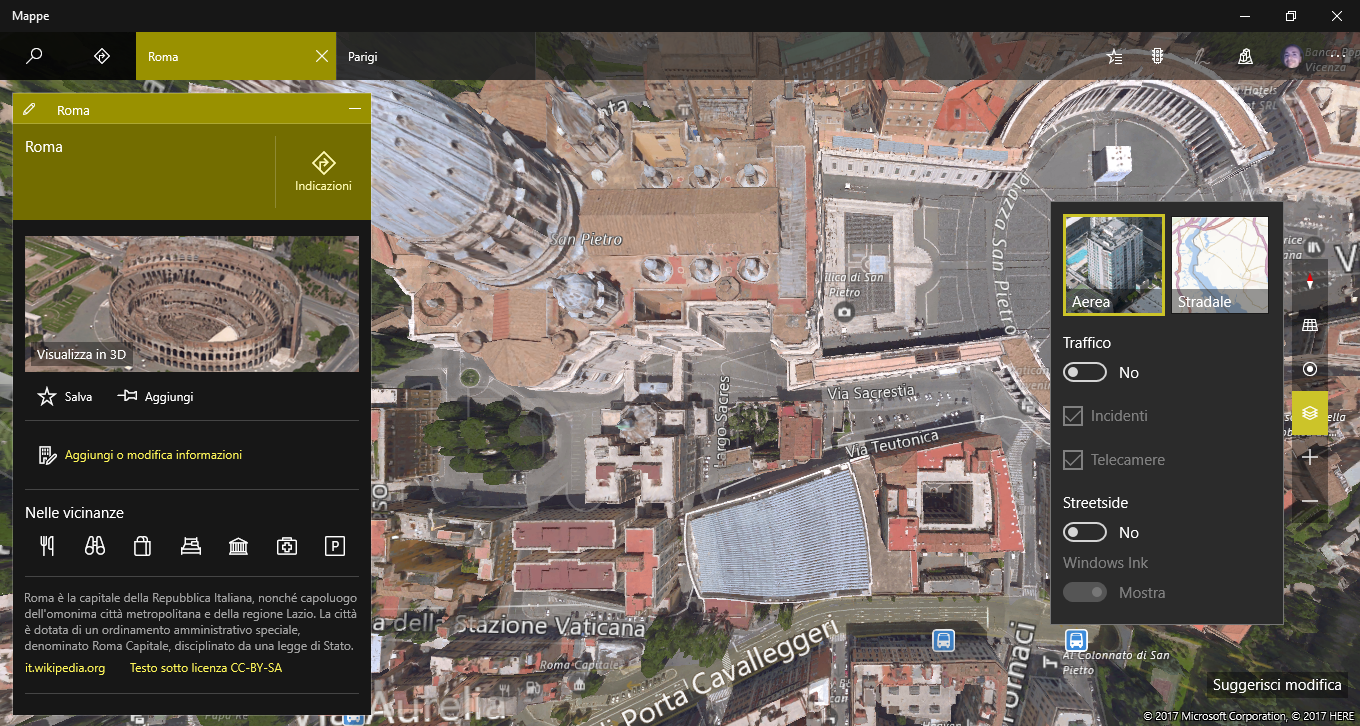1360x726 pixels.
Task: Zoom out with the minus button
Action: [x=1310, y=500]
